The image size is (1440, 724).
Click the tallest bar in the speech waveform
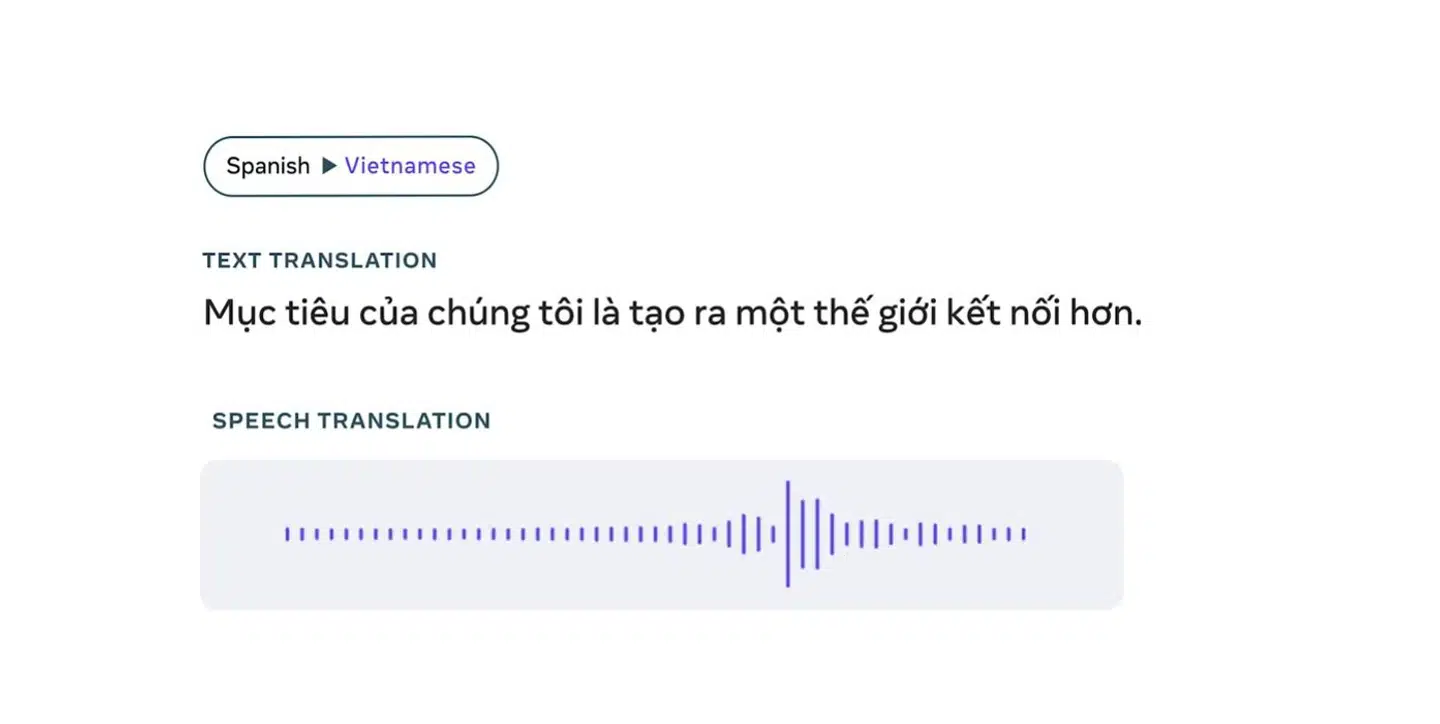pos(788,534)
